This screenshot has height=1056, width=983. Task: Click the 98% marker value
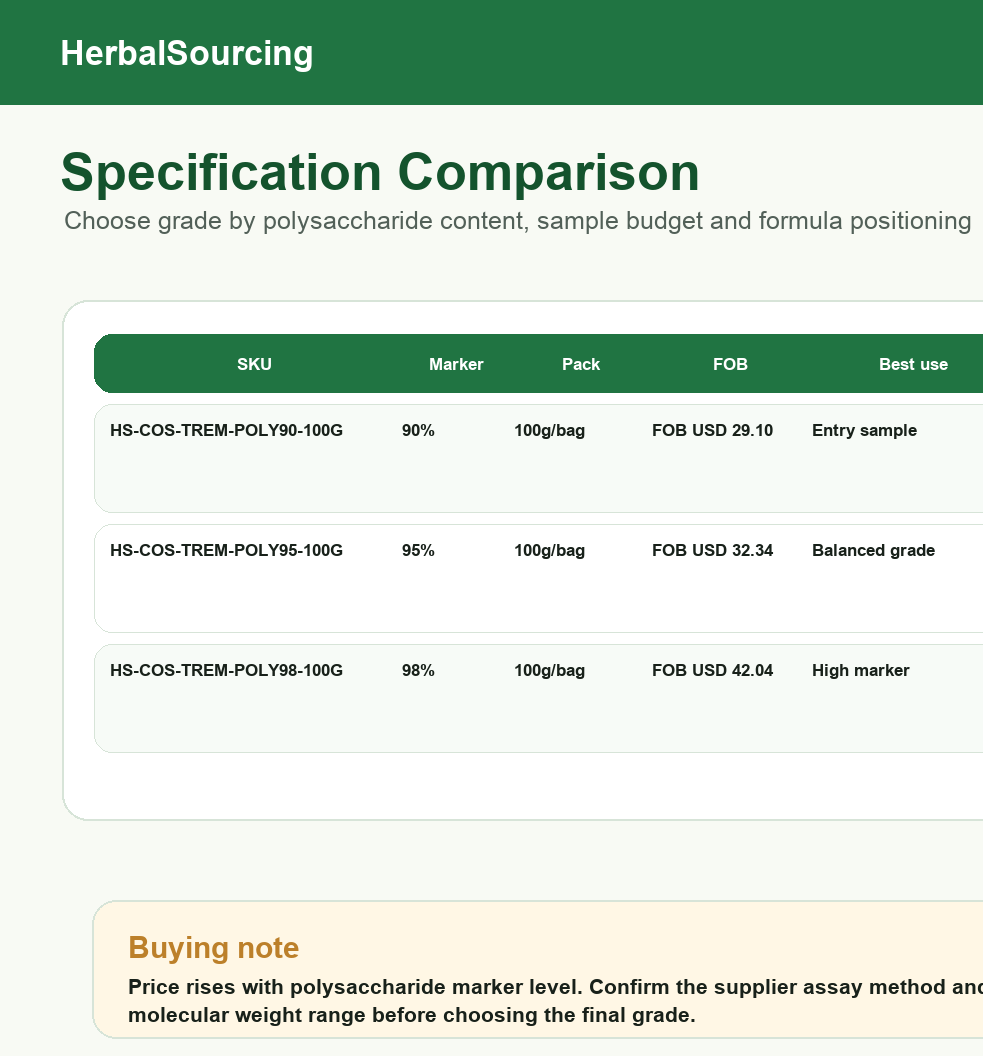pyautogui.click(x=418, y=670)
